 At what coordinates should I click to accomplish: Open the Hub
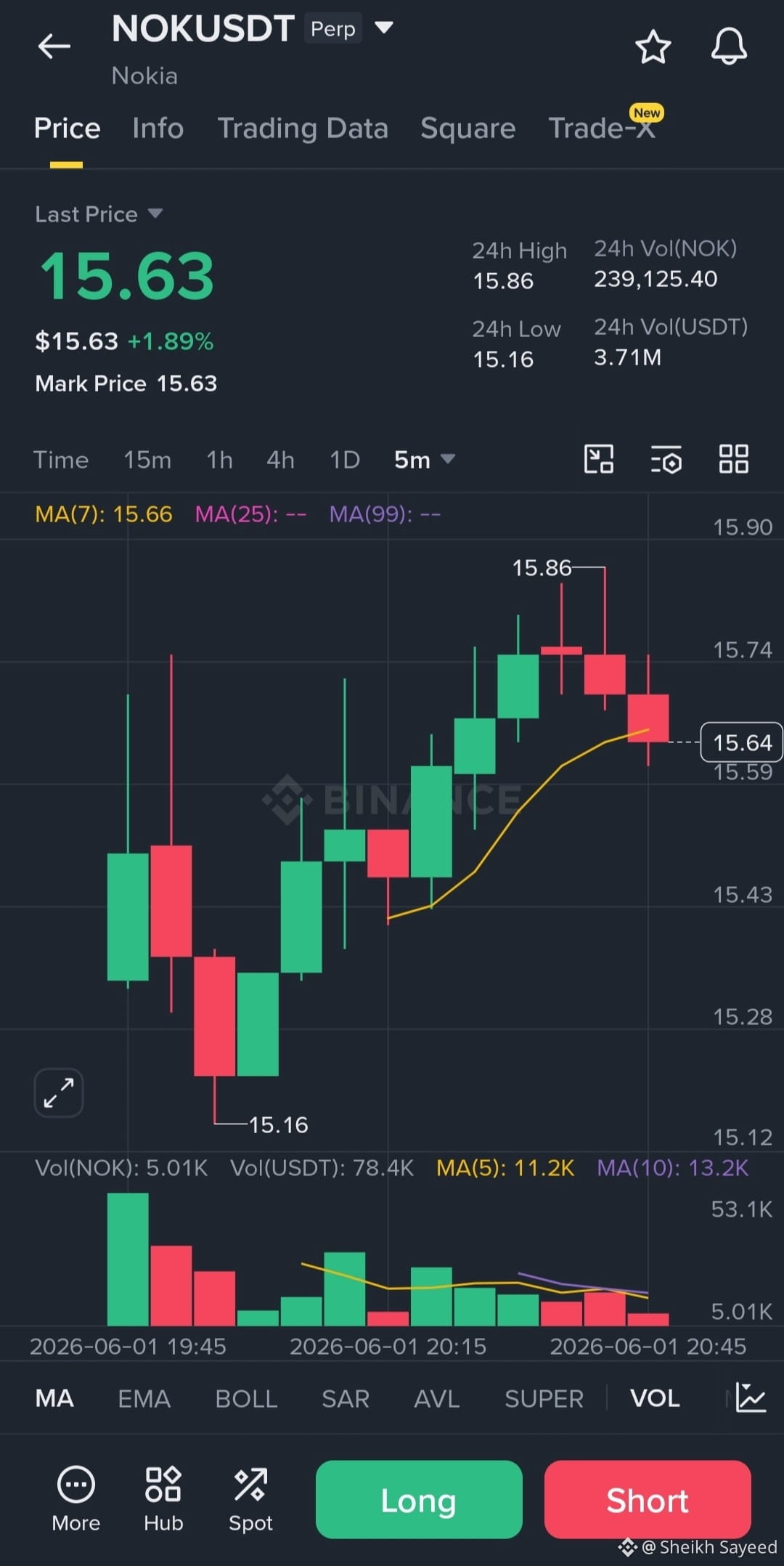coord(163,1498)
